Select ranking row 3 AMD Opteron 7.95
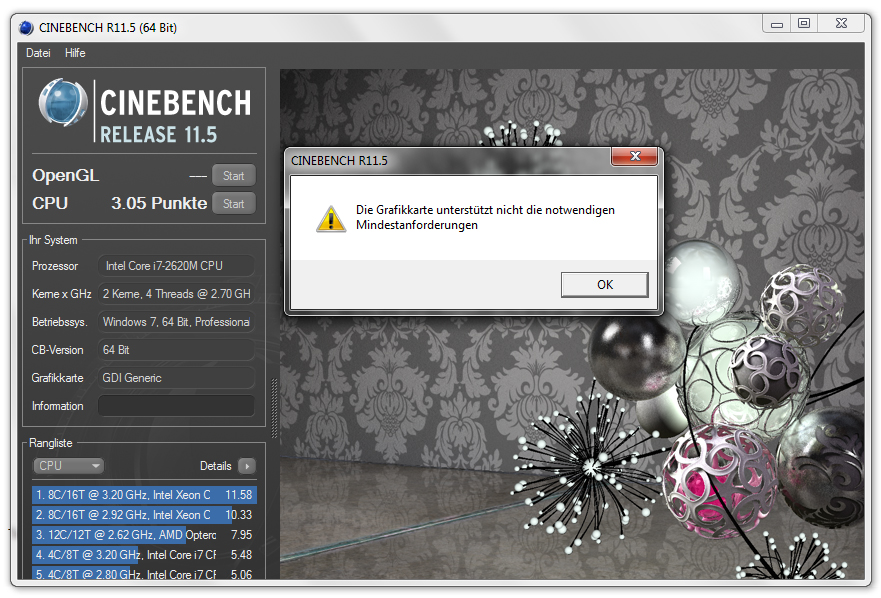881x598 pixels. point(144,534)
